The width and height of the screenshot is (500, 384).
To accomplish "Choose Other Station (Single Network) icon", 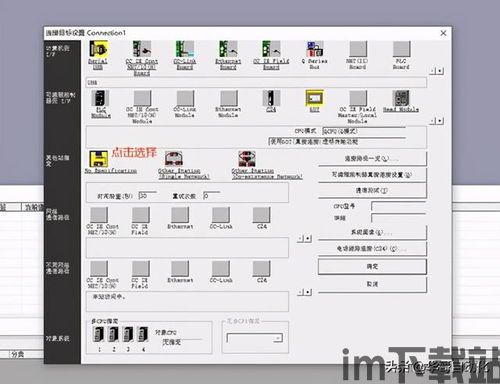I will [174, 159].
